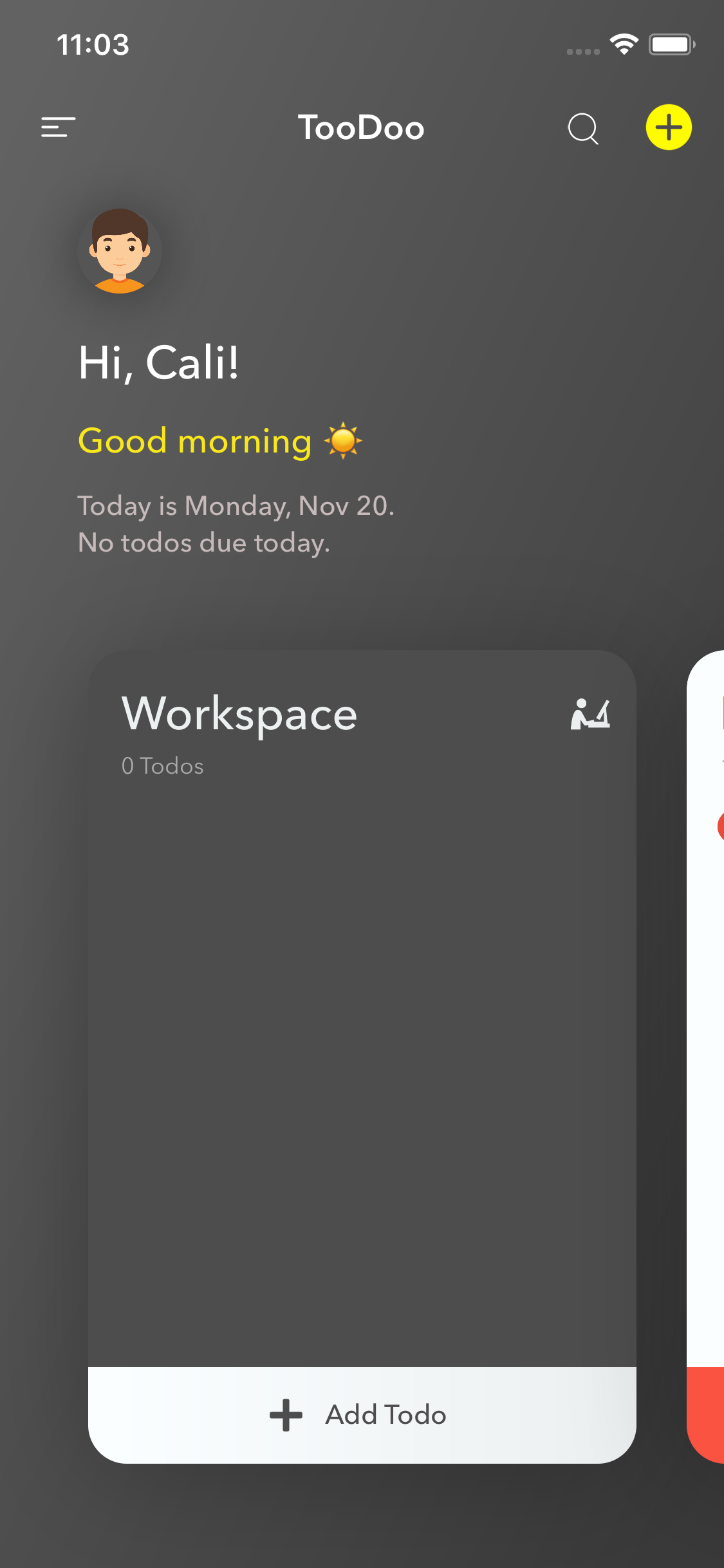The height and width of the screenshot is (1568, 724).
Task: Tap the 11:03 clock in status bar
Action: (x=93, y=45)
